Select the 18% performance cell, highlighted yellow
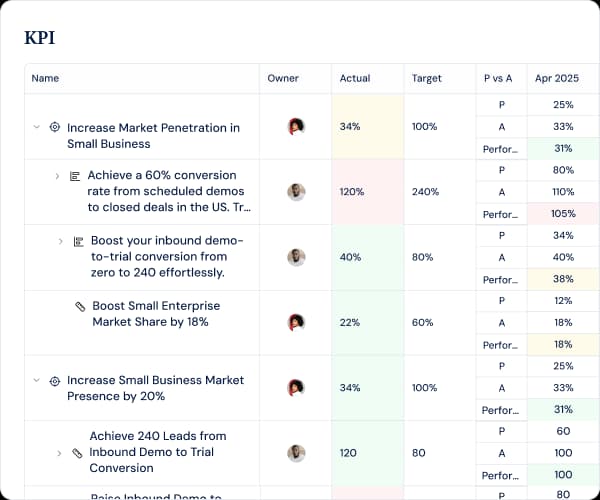Viewport: 600px width, 500px height. [563, 345]
